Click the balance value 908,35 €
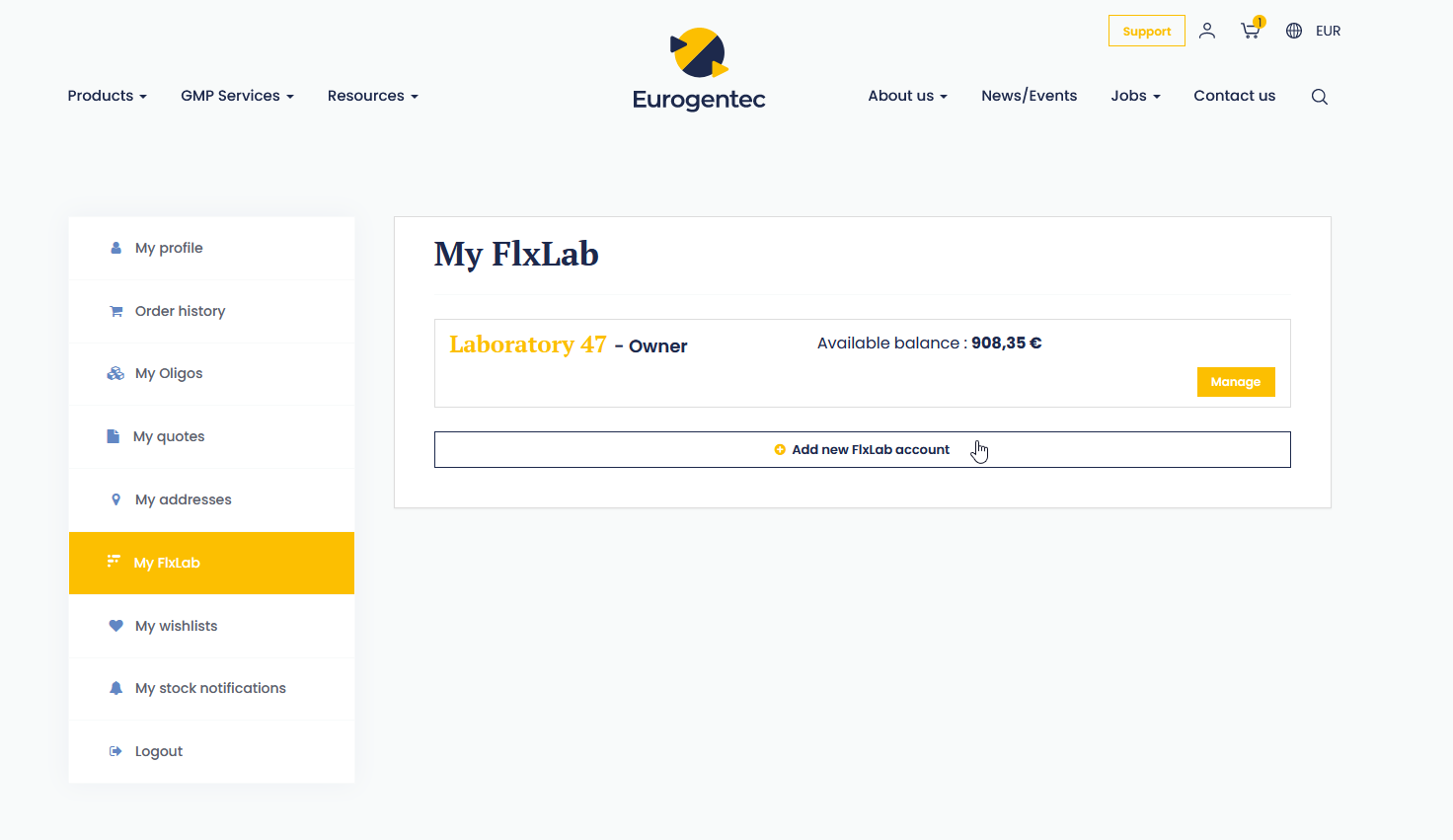The image size is (1453, 840). [x=1006, y=343]
